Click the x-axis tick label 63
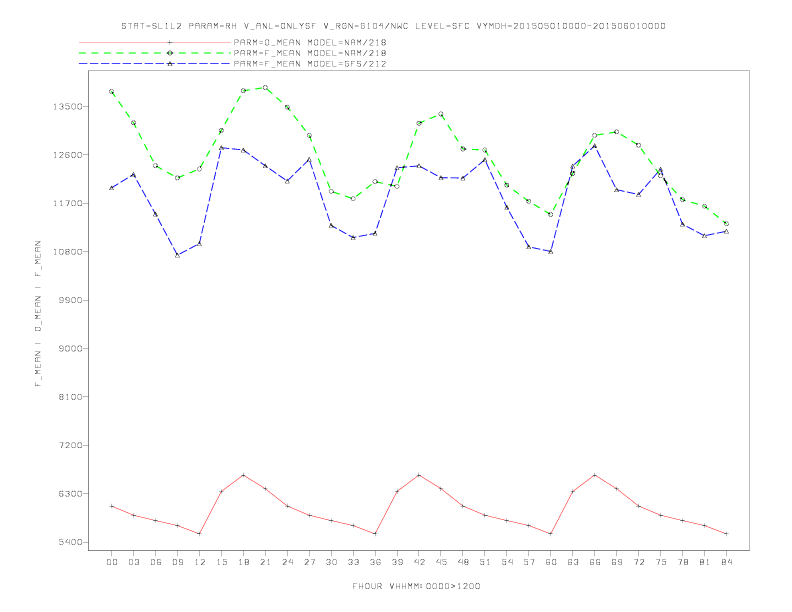 (573, 562)
